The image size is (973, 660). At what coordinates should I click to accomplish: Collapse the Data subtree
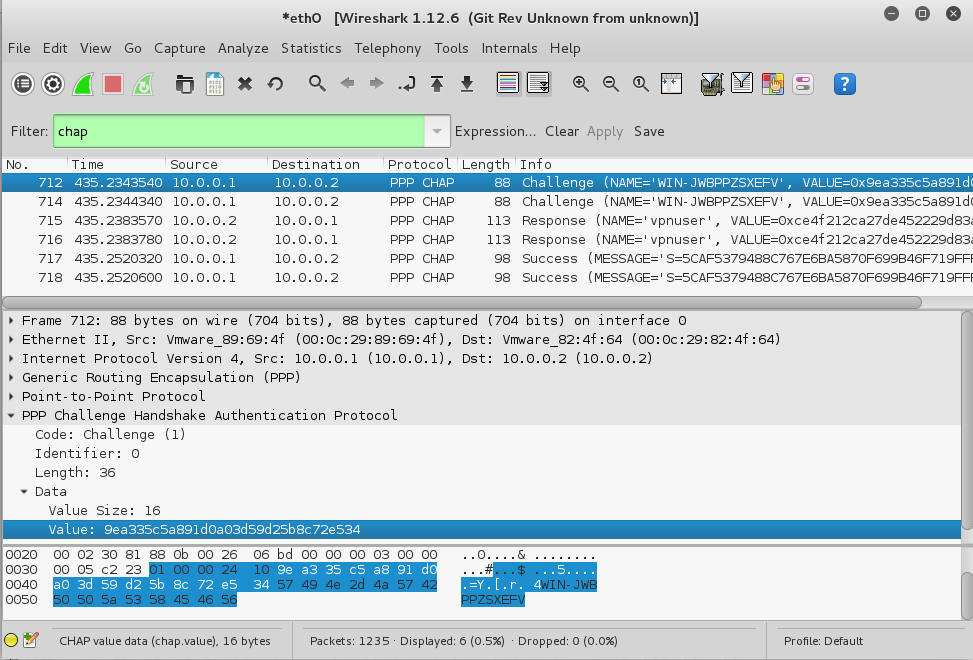pos(25,492)
